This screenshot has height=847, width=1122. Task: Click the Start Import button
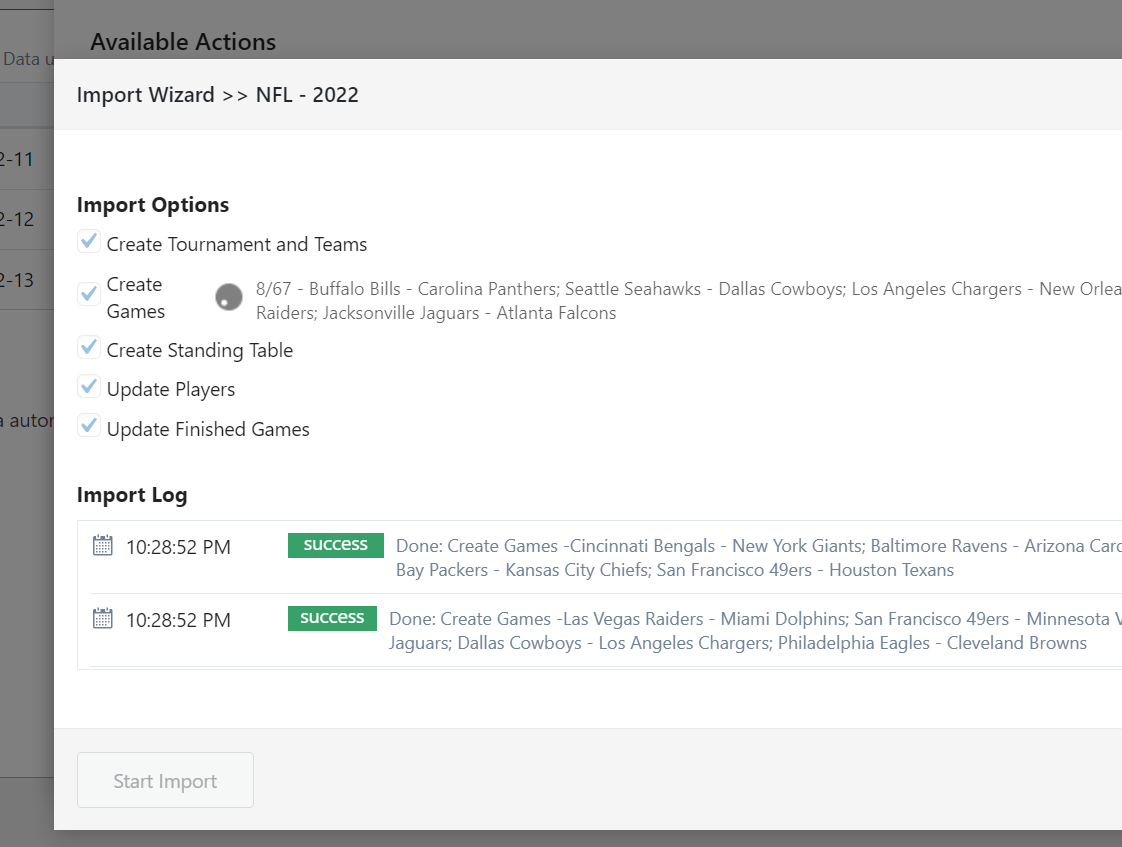pyautogui.click(x=165, y=780)
